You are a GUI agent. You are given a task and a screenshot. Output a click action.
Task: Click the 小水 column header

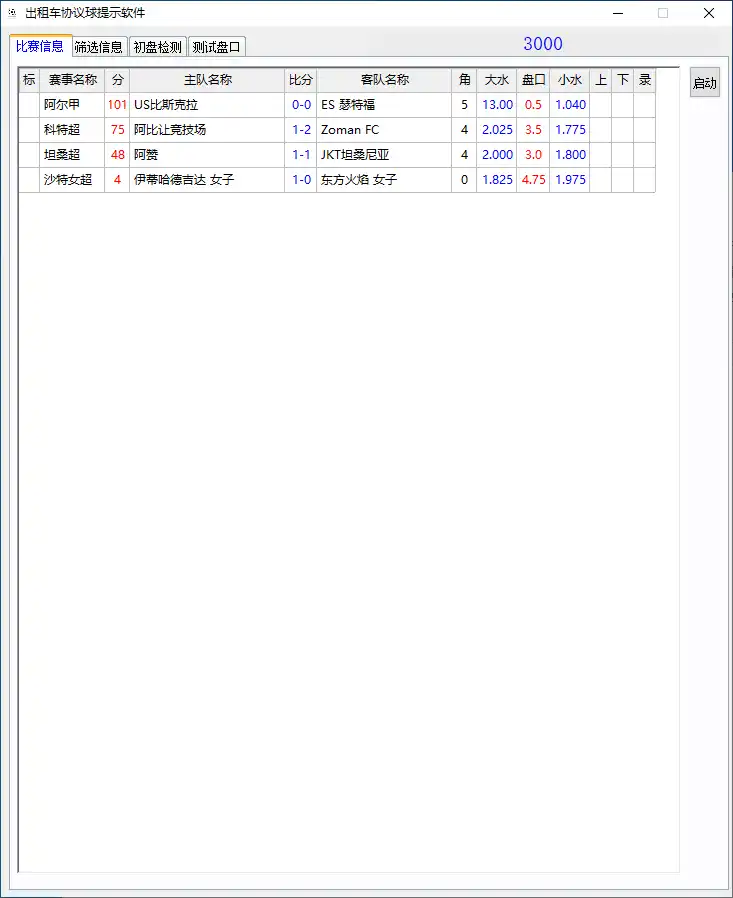click(569, 80)
